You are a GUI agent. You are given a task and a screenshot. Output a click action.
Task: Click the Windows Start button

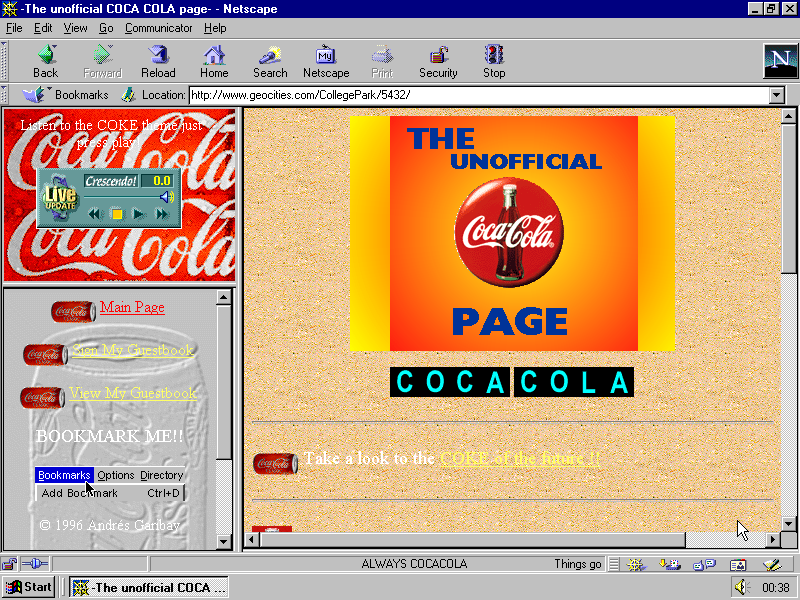click(29, 587)
